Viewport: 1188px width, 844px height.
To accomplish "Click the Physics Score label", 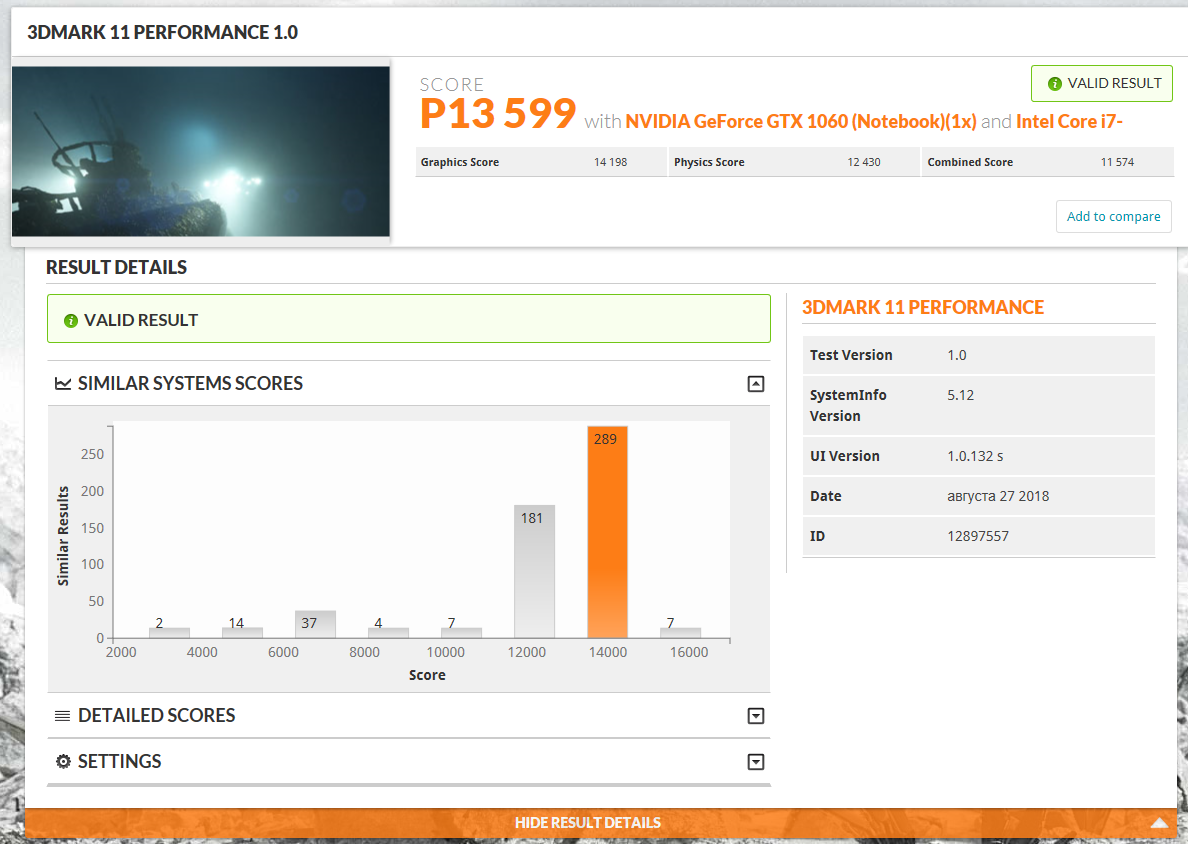I will click(709, 162).
